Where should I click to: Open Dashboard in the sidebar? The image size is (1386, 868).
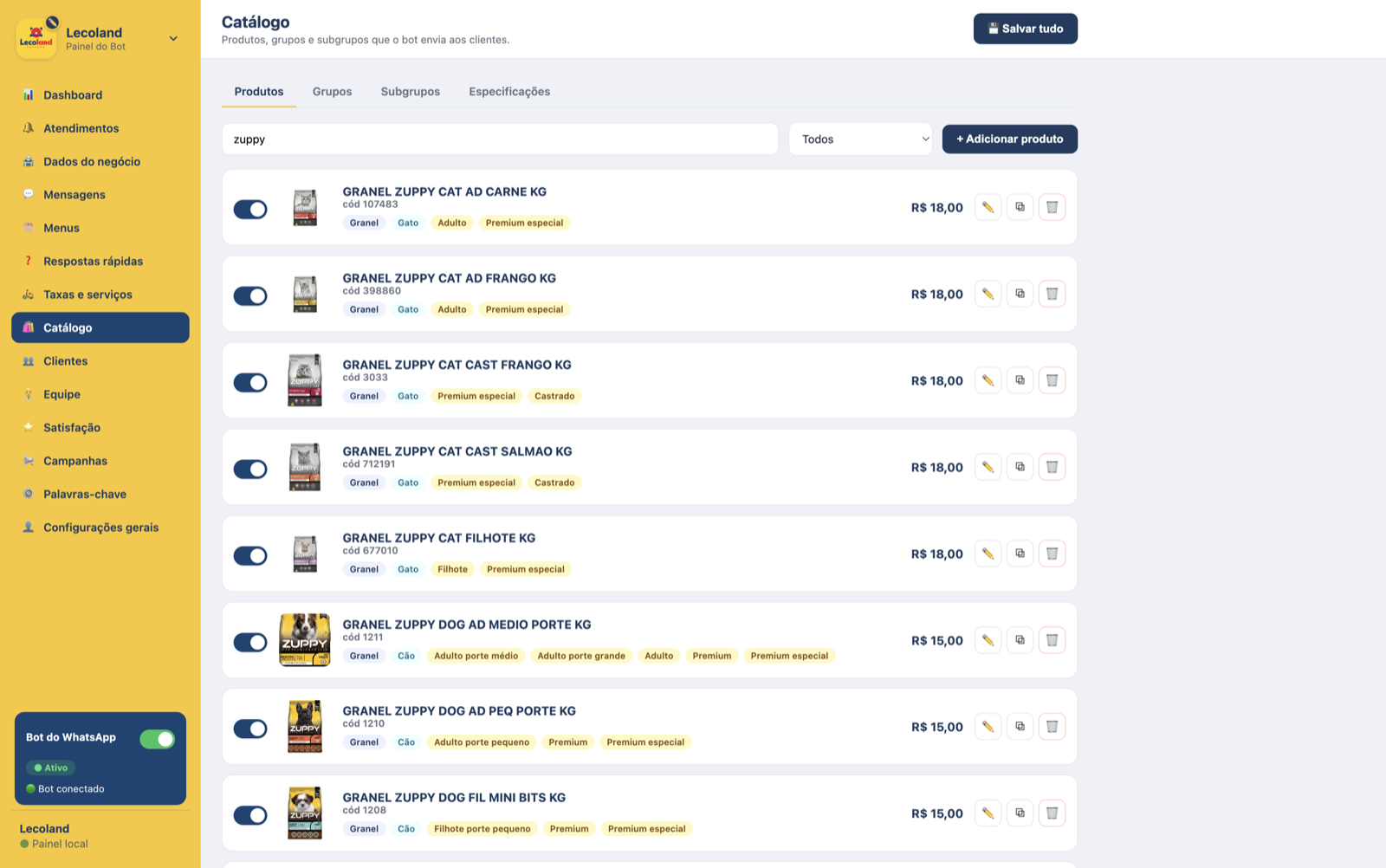(100, 95)
